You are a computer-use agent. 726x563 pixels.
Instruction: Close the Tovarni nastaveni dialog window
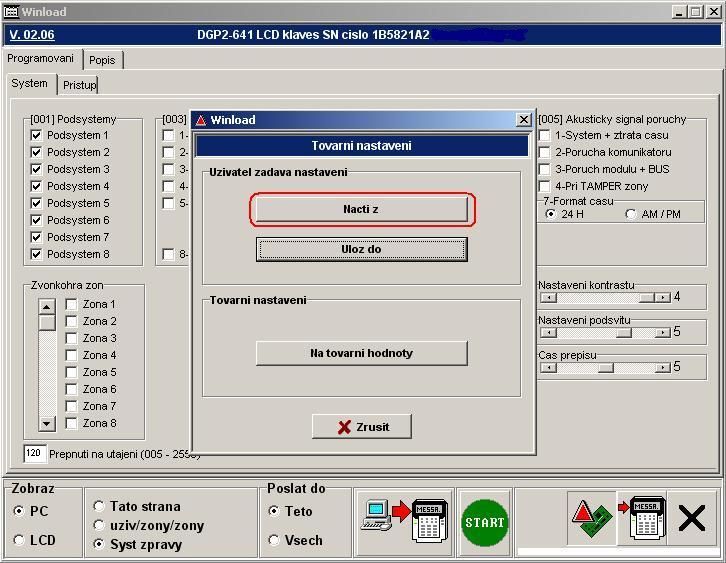522,120
